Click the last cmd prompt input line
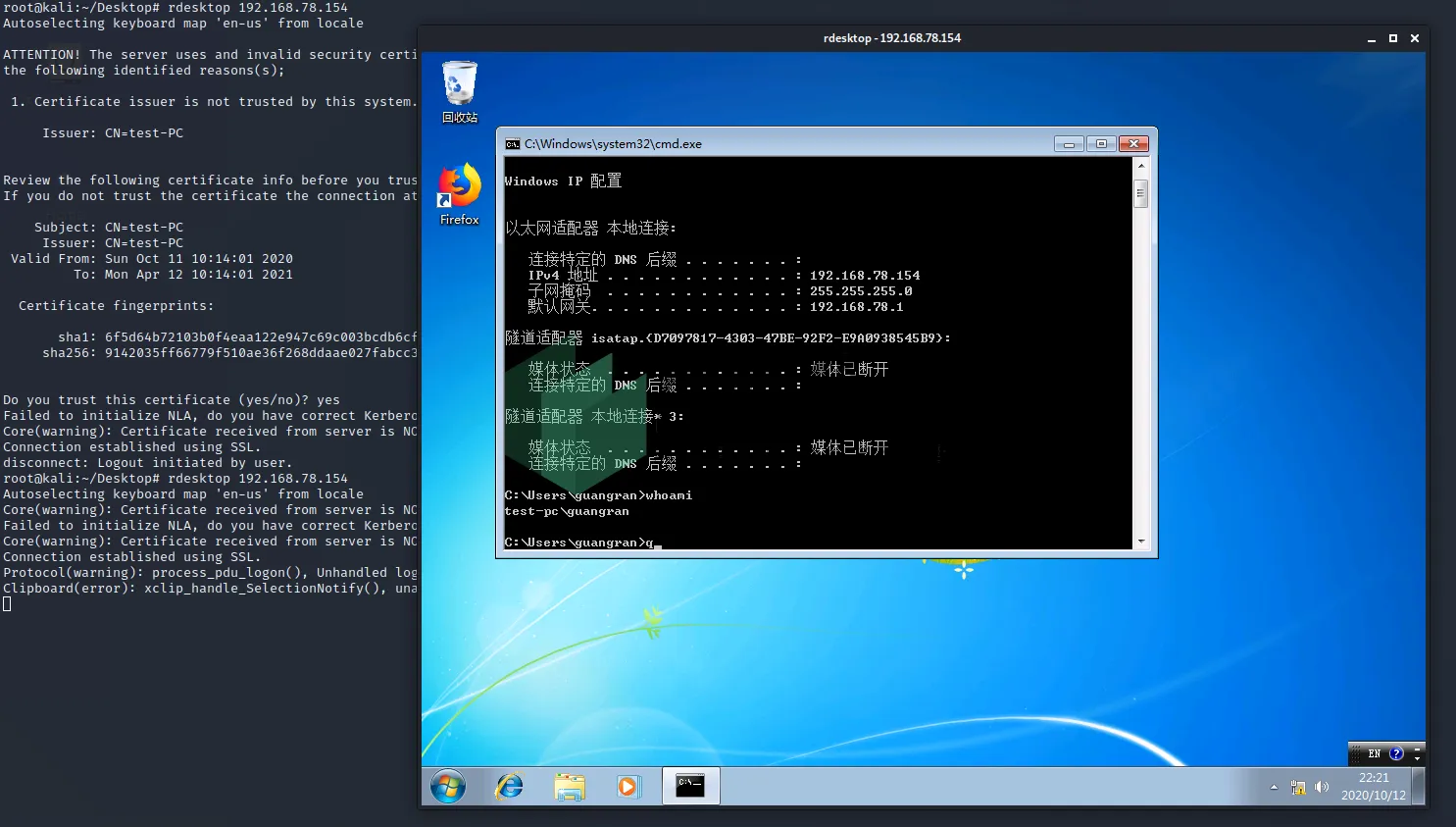The image size is (1456, 827). point(582,543)
